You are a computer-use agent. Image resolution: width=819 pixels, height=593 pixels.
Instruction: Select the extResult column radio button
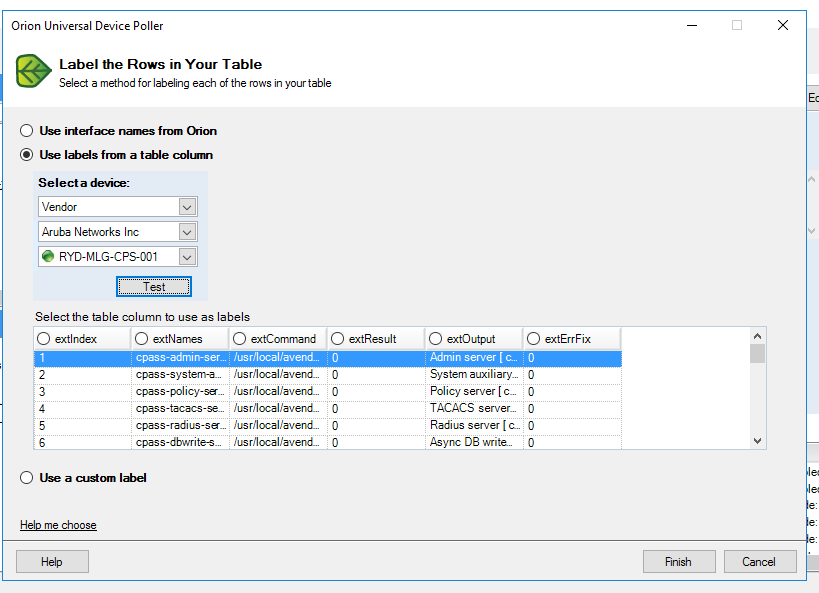click(x=337, y=339)
